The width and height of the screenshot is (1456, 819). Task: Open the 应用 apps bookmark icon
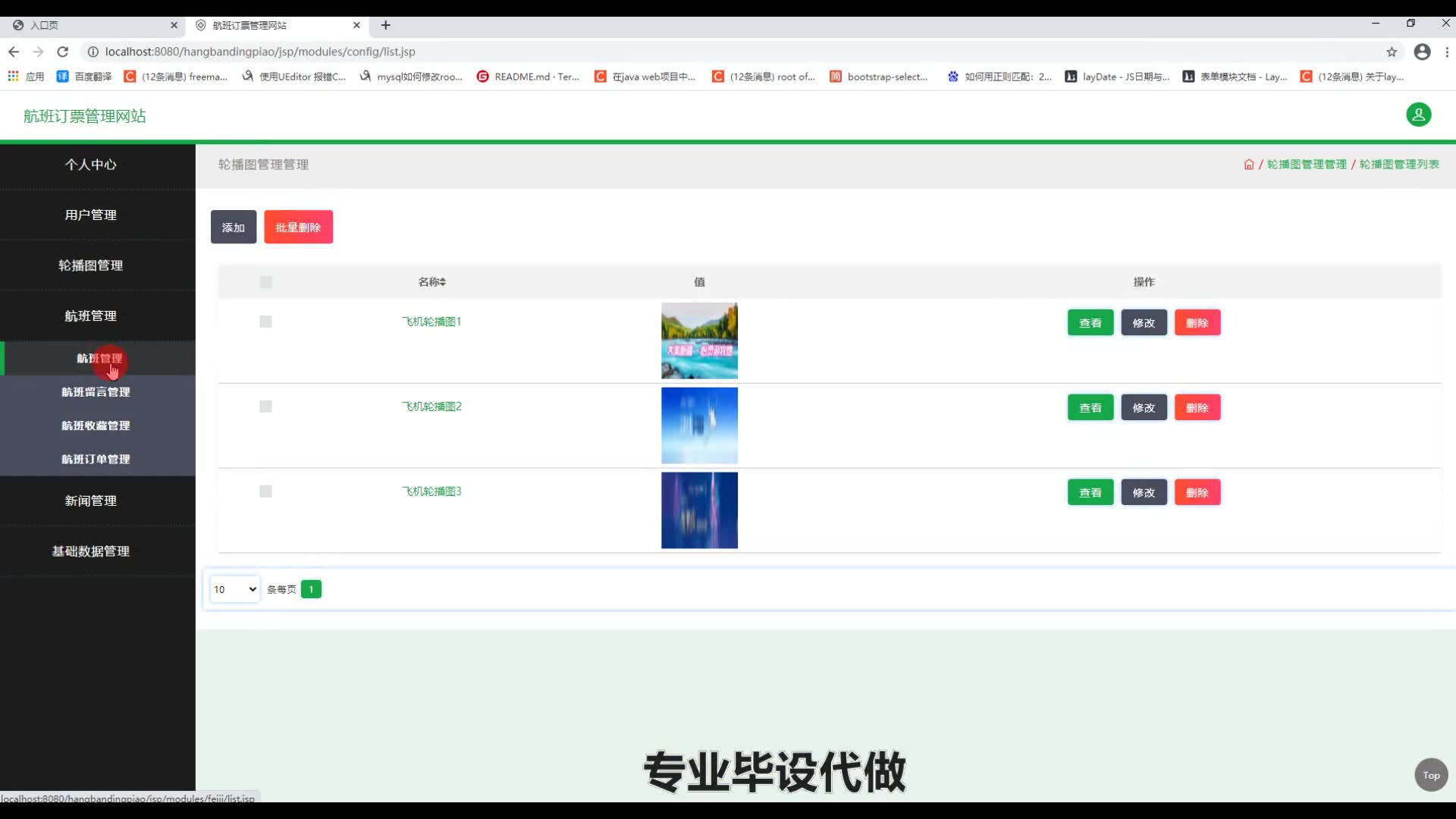tap(13, 77)
